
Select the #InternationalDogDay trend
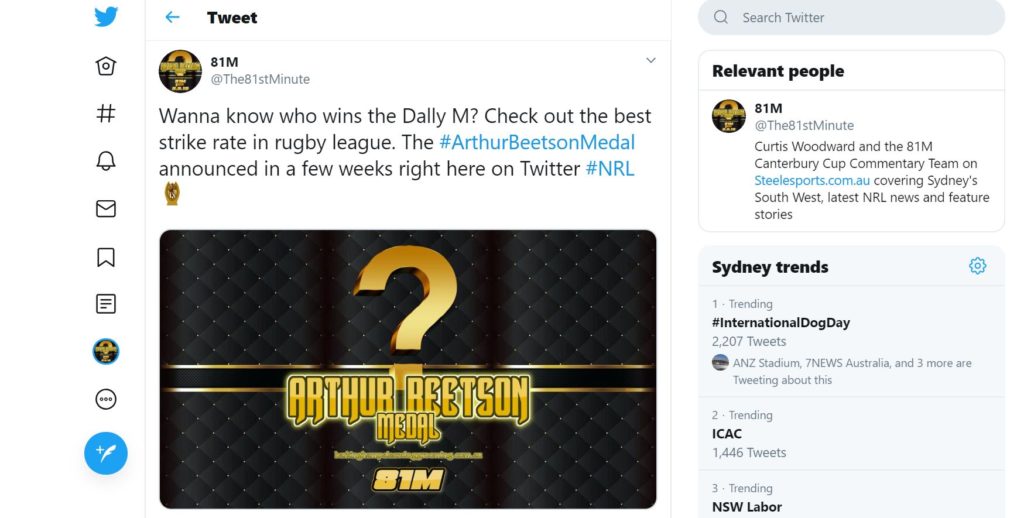point(781,323)
